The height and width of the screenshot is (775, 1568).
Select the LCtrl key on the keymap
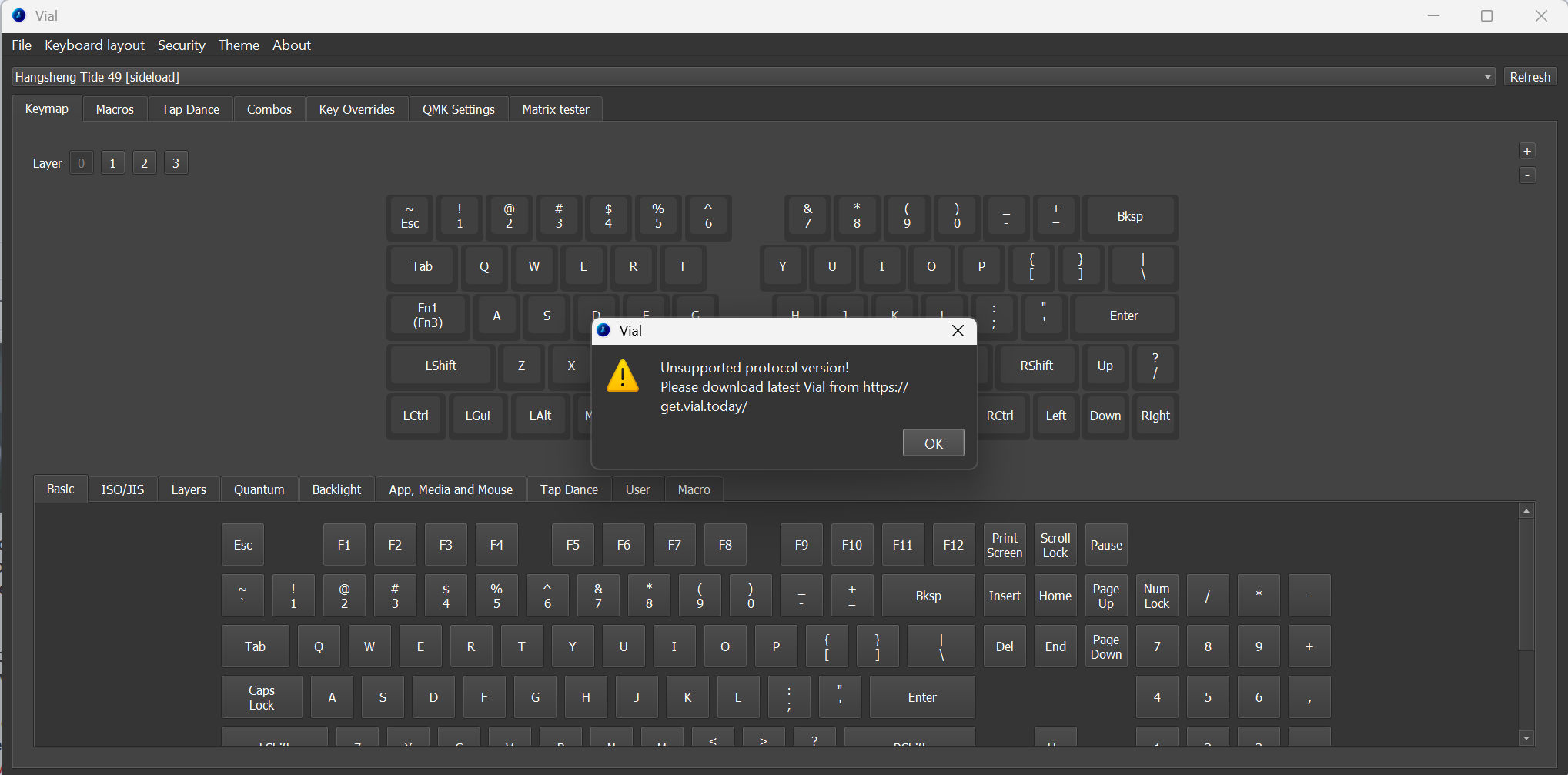416,416
